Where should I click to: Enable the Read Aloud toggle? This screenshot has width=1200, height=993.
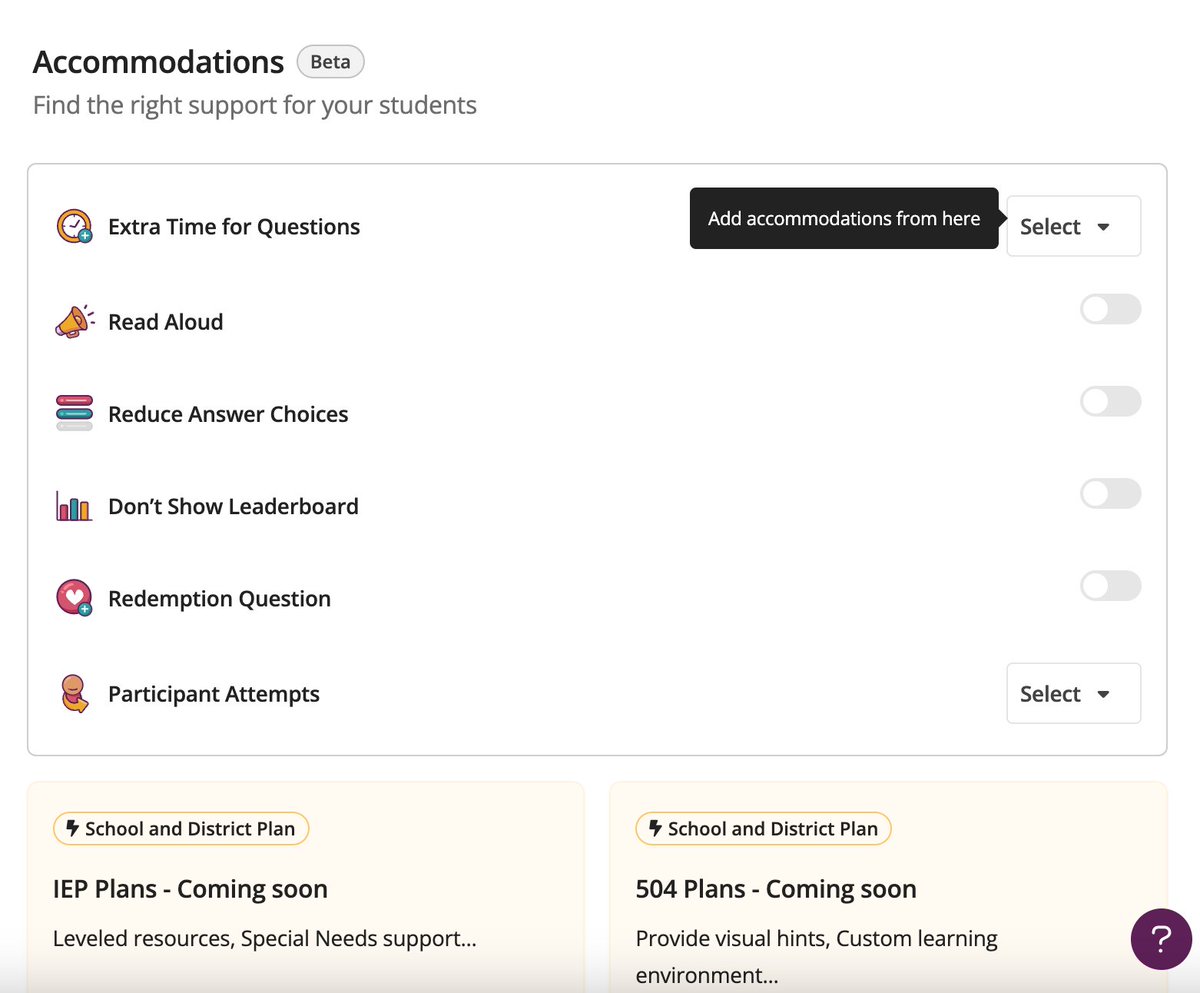pyautogui.click(x=1110, y=310)
